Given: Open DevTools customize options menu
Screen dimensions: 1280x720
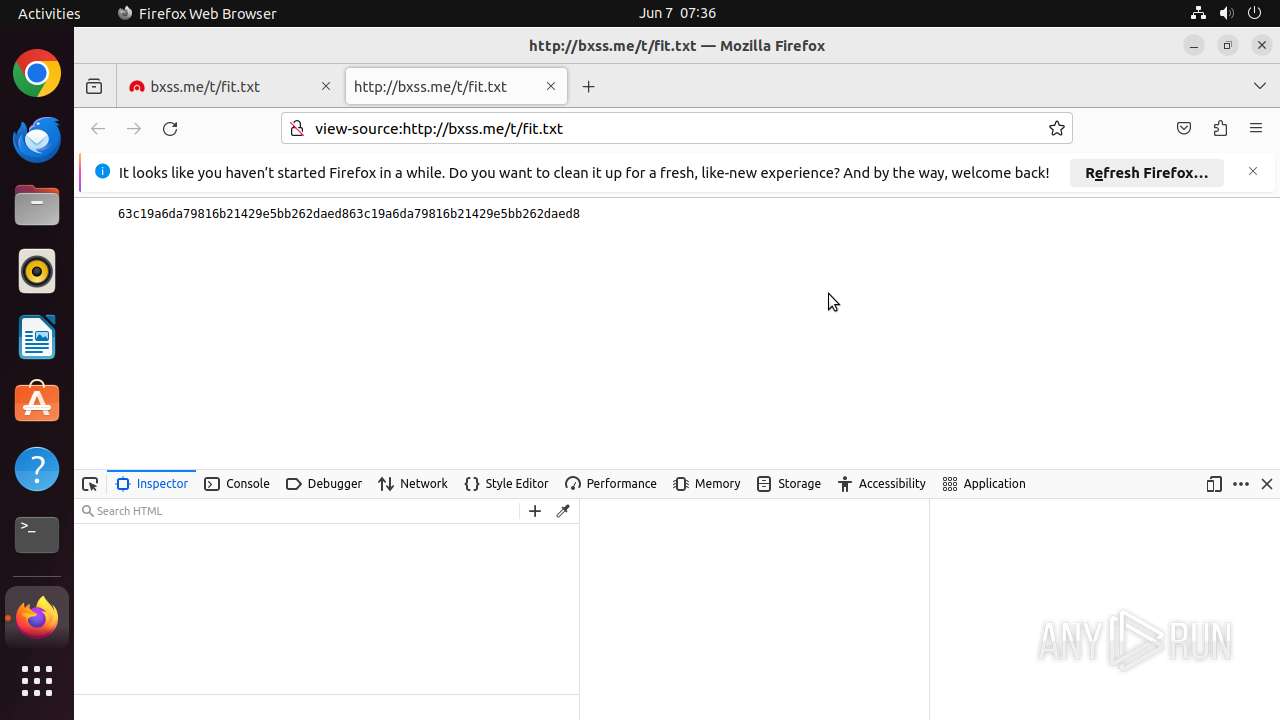Looking at the screenshot, I should point(1241,484).
